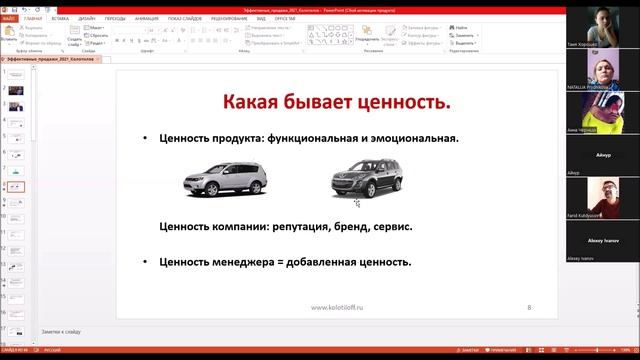Switch to ВИД ribbon tab
The width and height of the screenshot is (640, 360).
[x=261, y=19]
